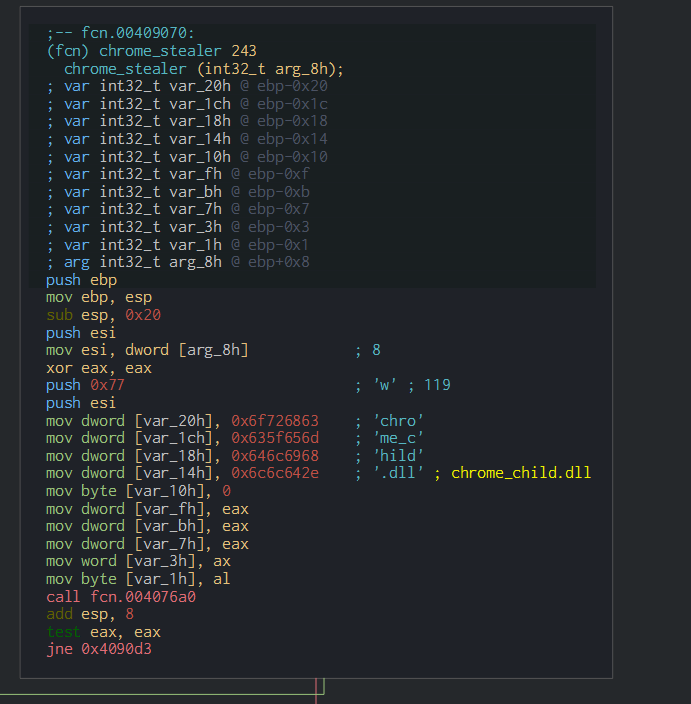Viewport: 691px width, 704px height.
Task: Select the var_7h declaration line
Action: coord(178,209)
